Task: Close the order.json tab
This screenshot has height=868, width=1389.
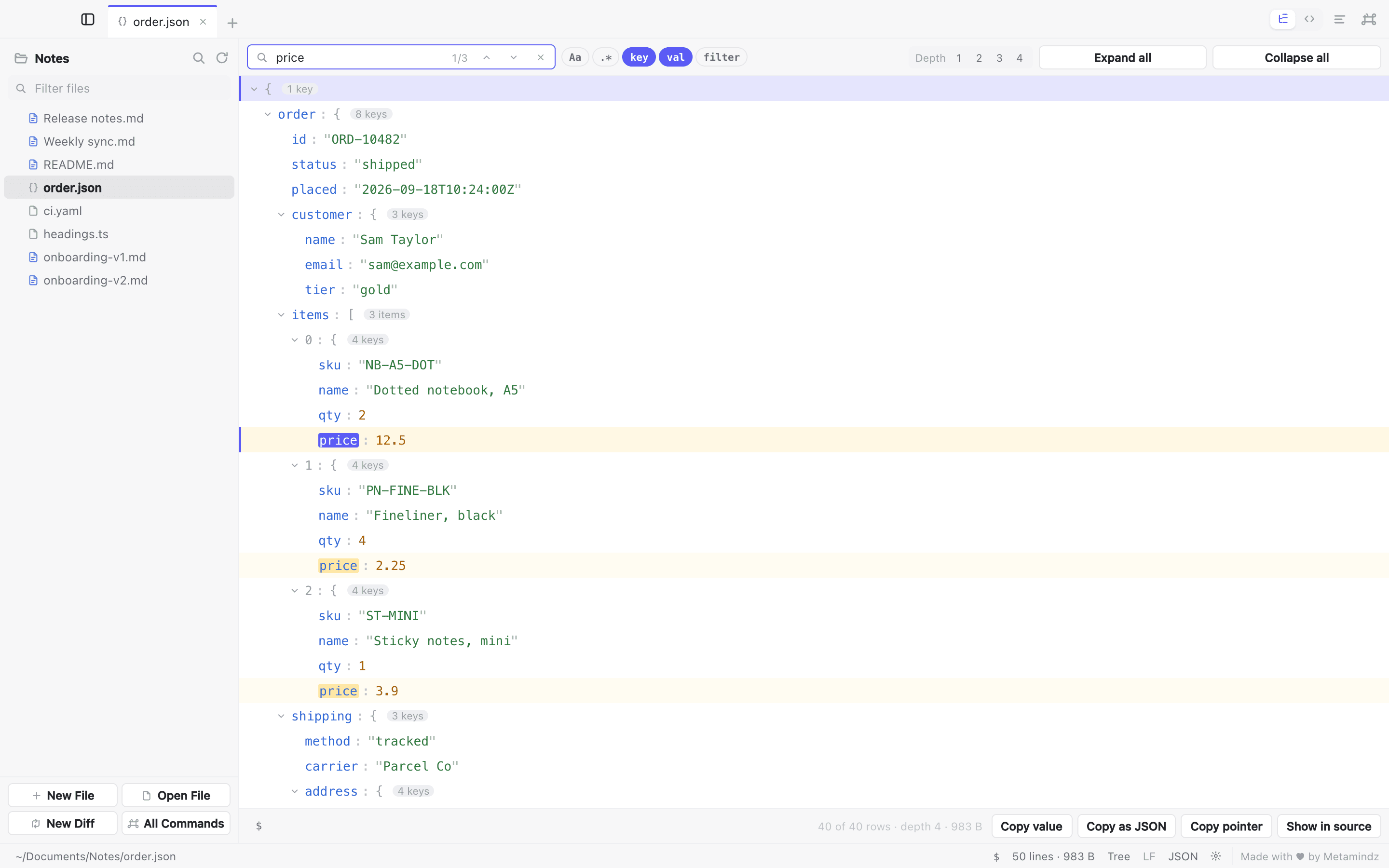Action: (x=203, y=22)
